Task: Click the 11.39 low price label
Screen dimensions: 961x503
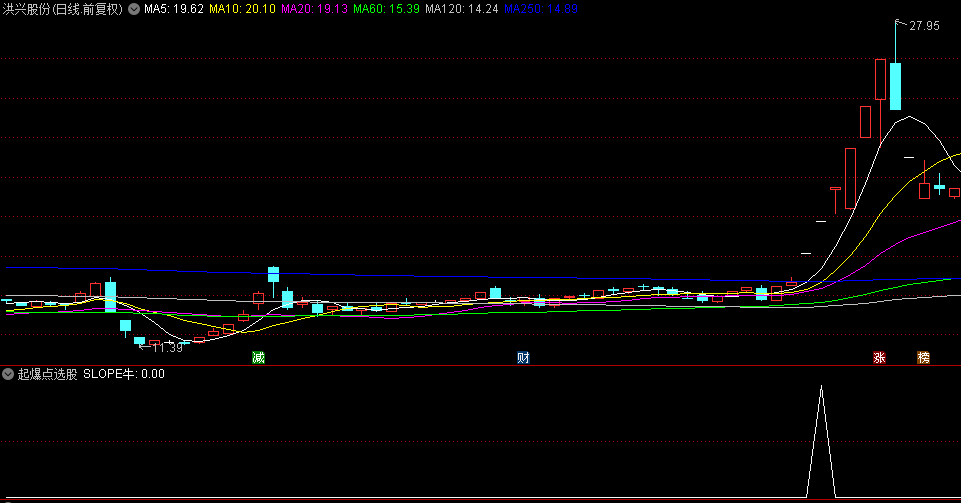Action: coord(167,348)
